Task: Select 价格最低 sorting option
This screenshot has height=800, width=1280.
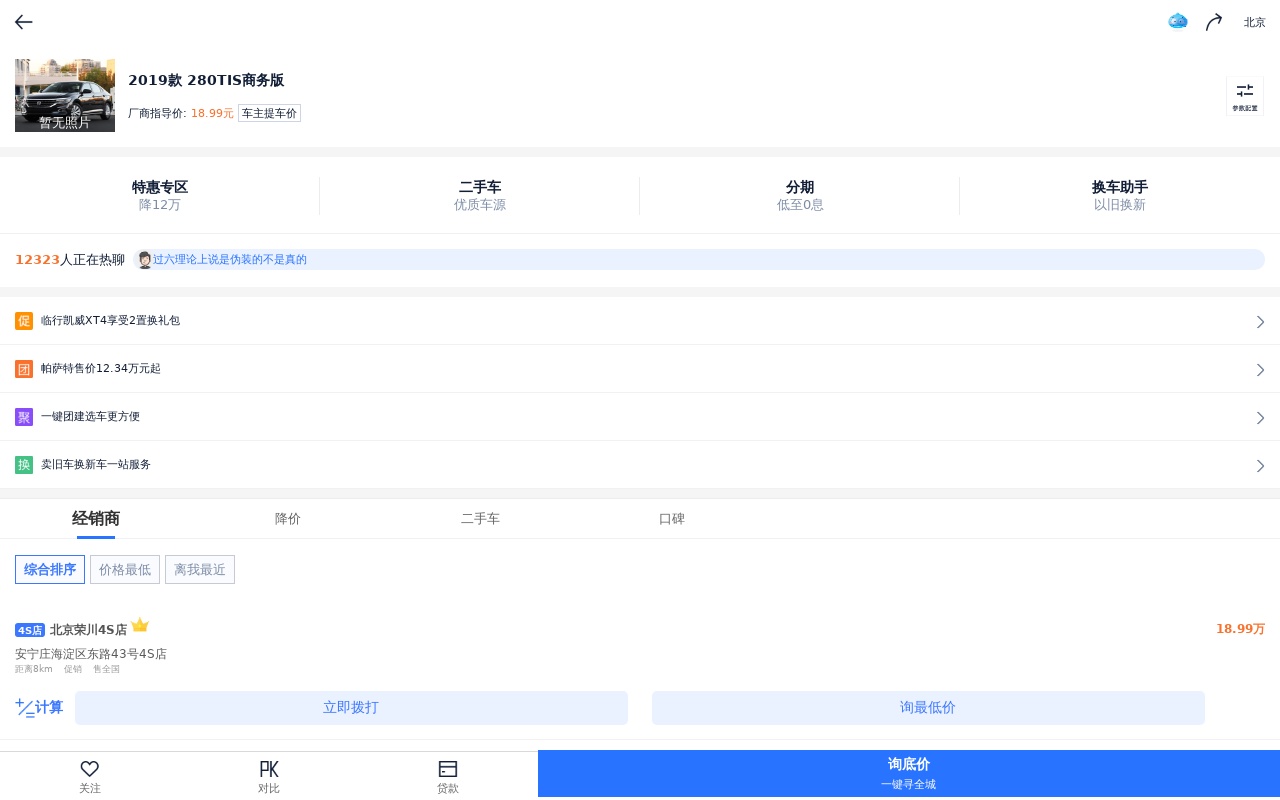Action: tap(125, 569)
